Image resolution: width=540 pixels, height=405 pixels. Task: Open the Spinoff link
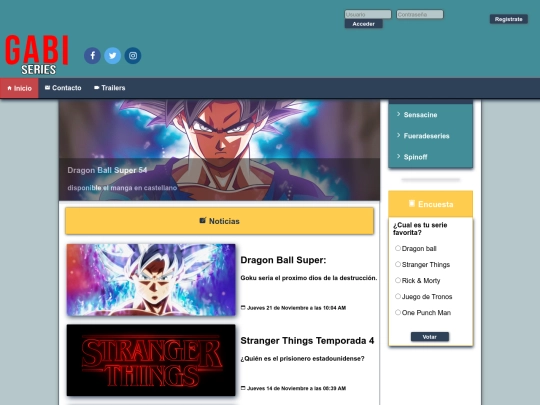415,157
